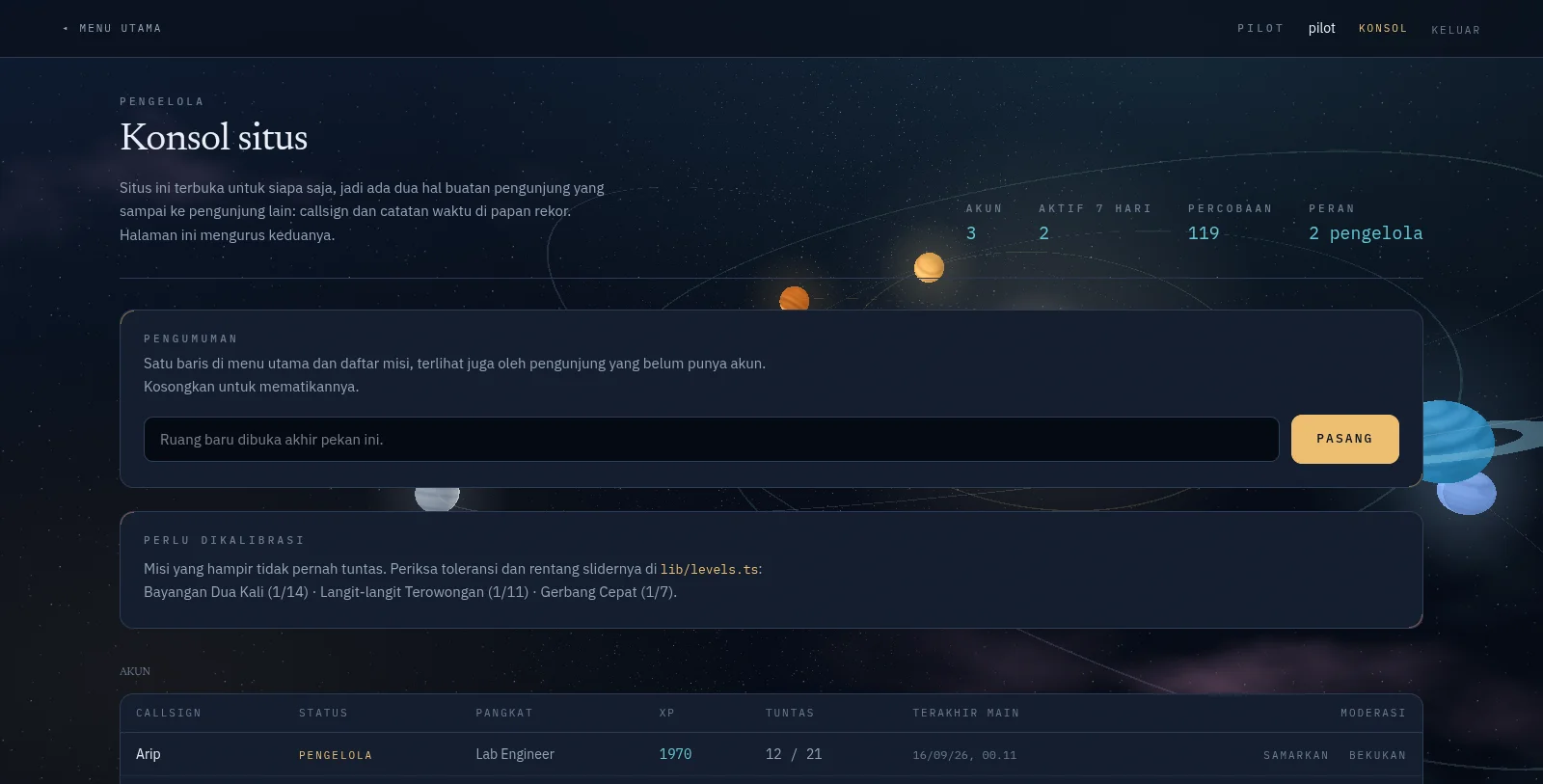This screenshot has height=784, width=1543.
Task: Click the Pangkat column header
Action: tap(504, 713)
